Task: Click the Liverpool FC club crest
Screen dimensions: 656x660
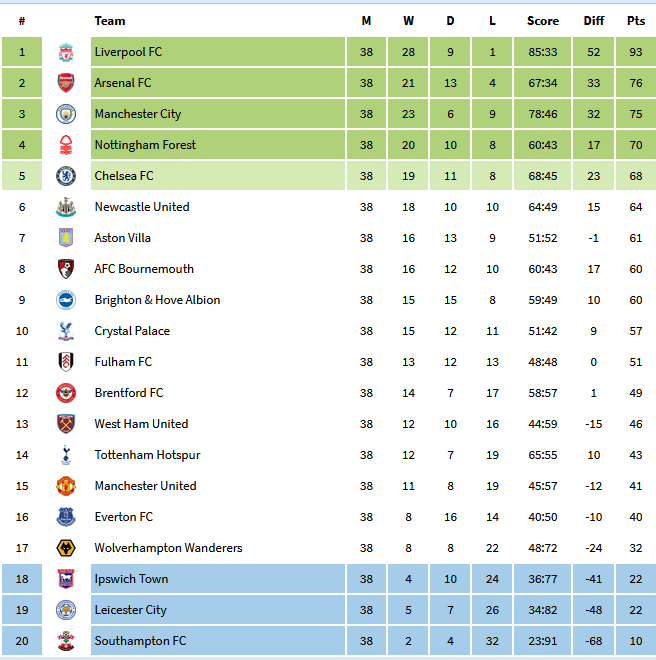Action: (x=66, y=52)
